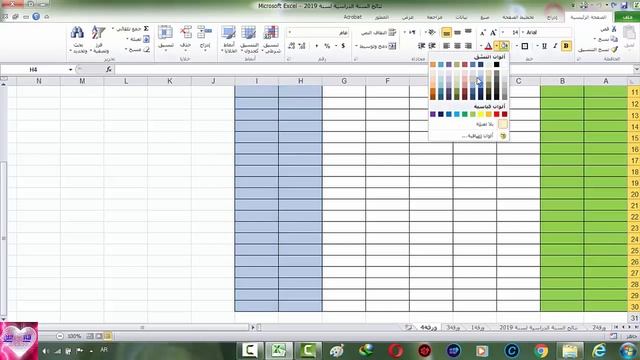Switch to sheet tab ورقة2
Viewport: 640px width, 360px height.
click(x=599, y=327)
